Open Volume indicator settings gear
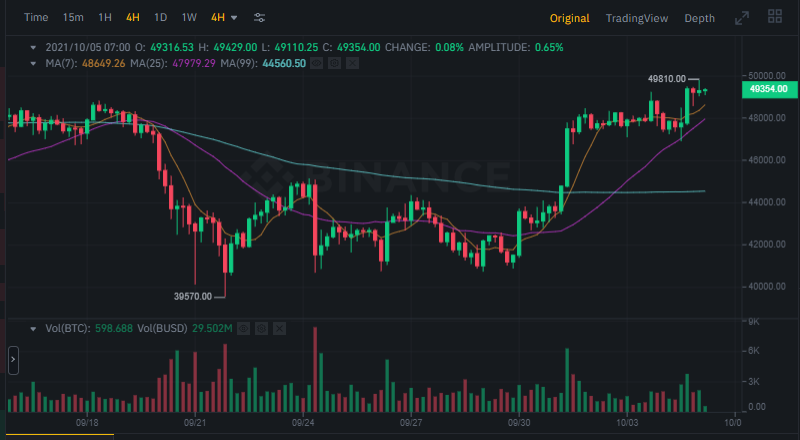Viewport: 800px width, 440px height. click(x=261, y=328)
